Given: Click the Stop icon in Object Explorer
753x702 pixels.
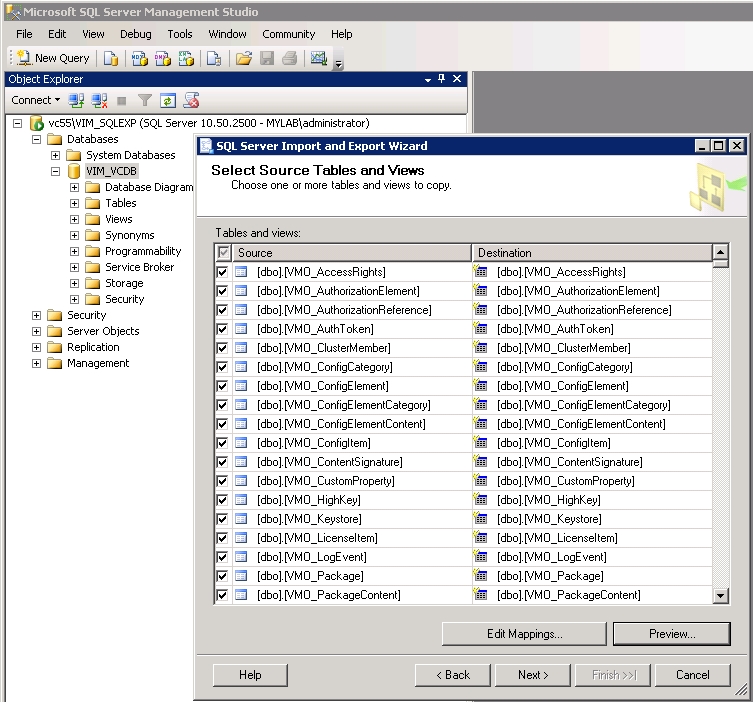Looking at the screenshot, I should click(x=122, y=101).
